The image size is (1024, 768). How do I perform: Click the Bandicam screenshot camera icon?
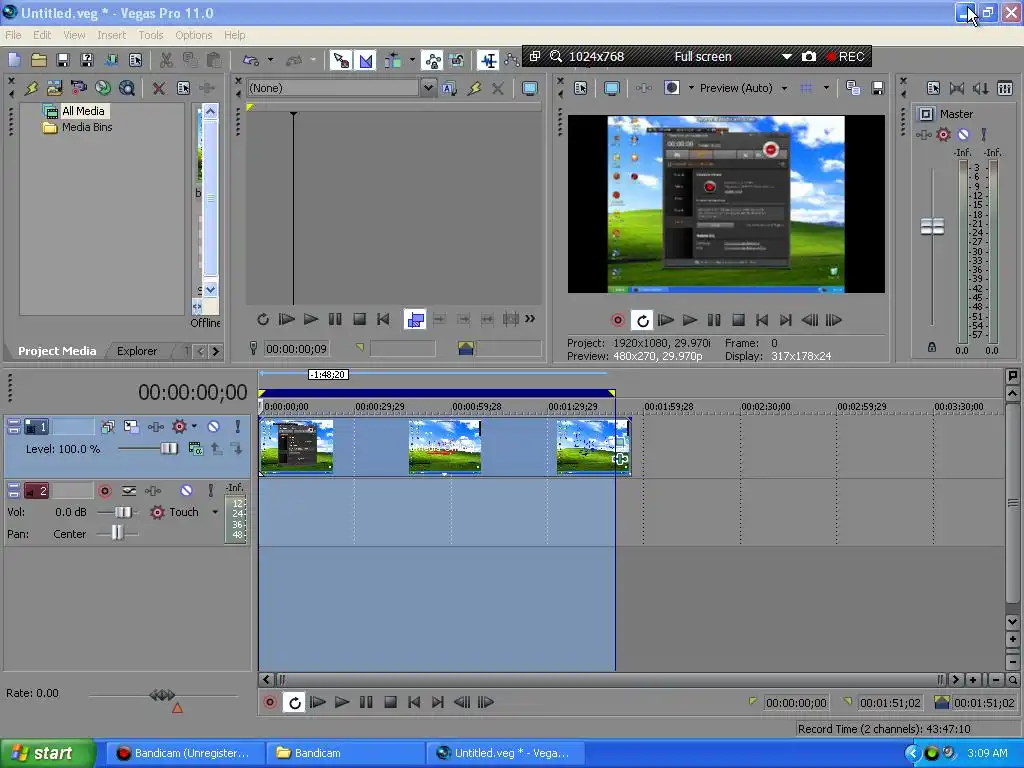click(808, 56)
